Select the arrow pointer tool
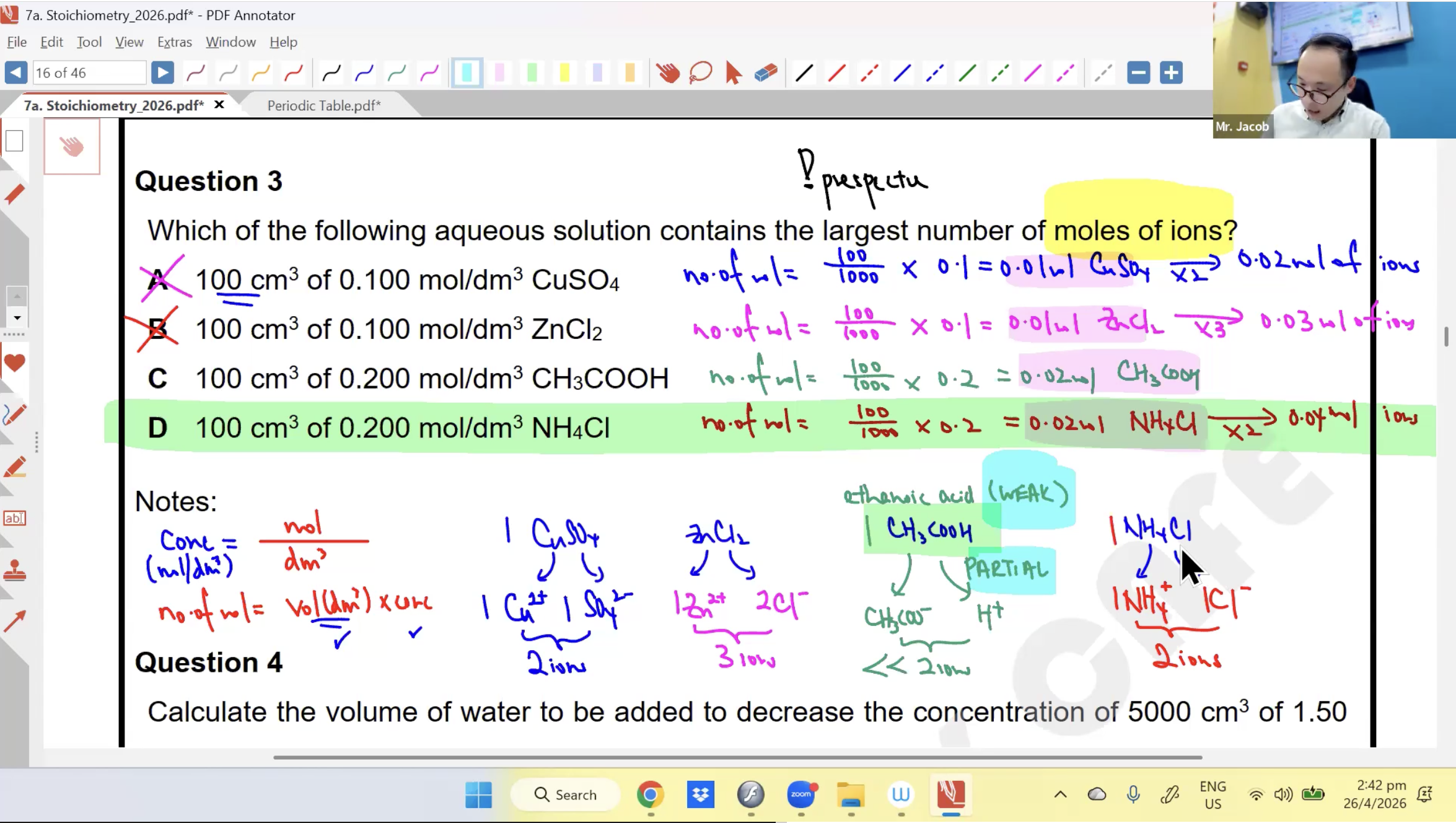 pos(733,73)
